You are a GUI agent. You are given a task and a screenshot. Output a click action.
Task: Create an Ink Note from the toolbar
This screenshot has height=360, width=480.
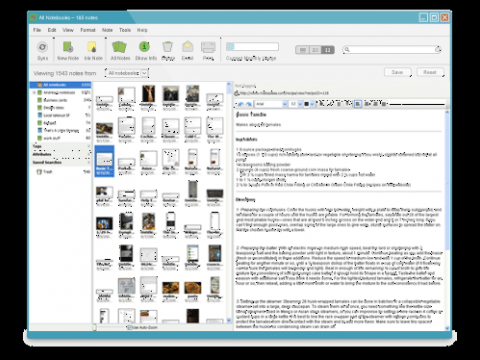point(92,47)
